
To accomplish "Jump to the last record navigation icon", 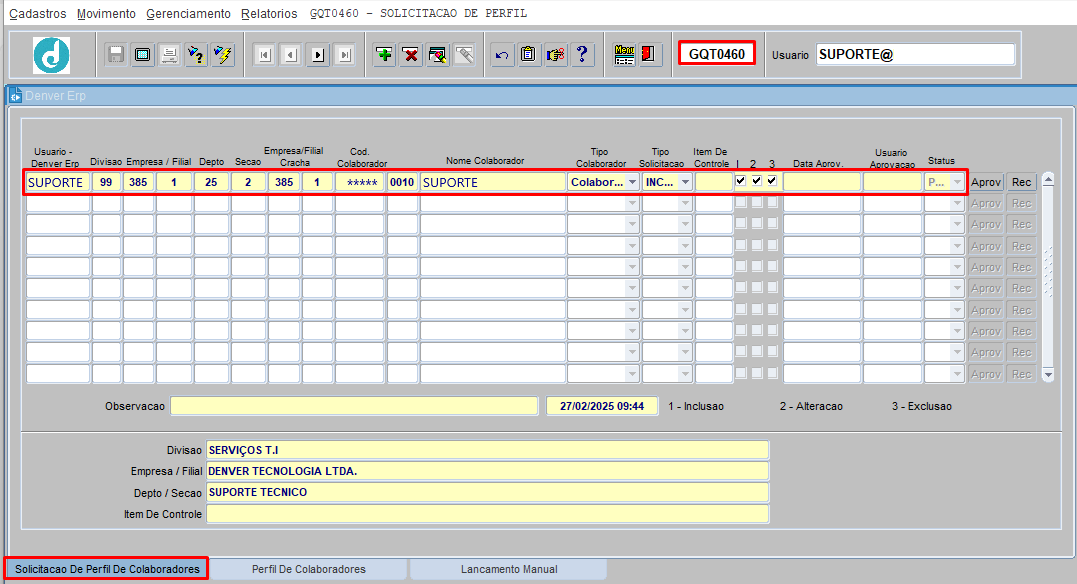I will point(345,54).
